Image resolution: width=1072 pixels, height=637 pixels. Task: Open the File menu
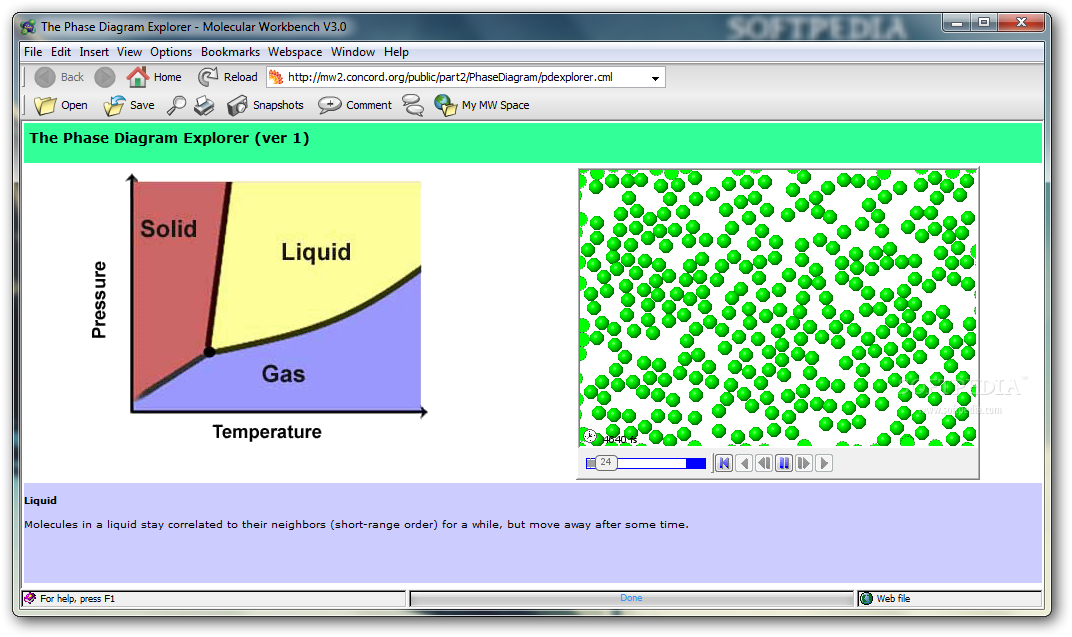pos(33,52)
